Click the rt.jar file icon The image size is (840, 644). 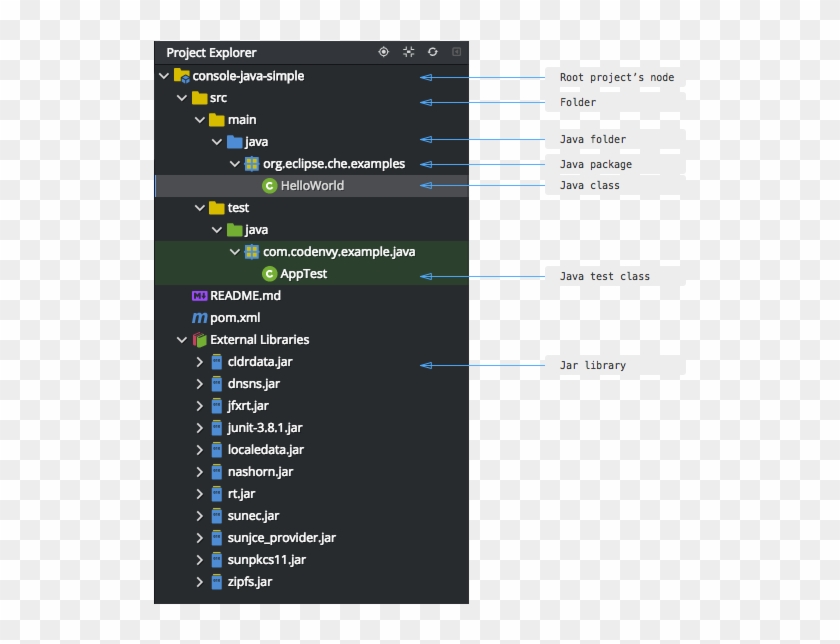tap(216, 494)
